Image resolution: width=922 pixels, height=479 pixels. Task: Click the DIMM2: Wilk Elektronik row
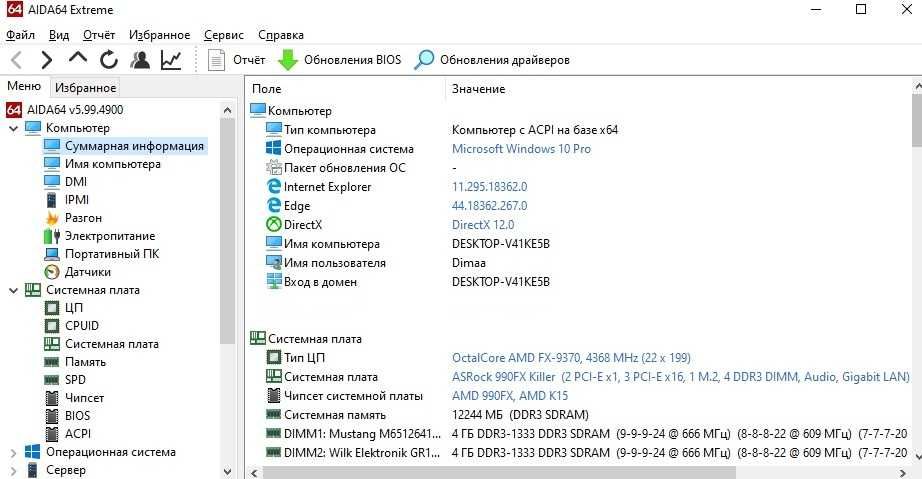(x=579, y=453)
